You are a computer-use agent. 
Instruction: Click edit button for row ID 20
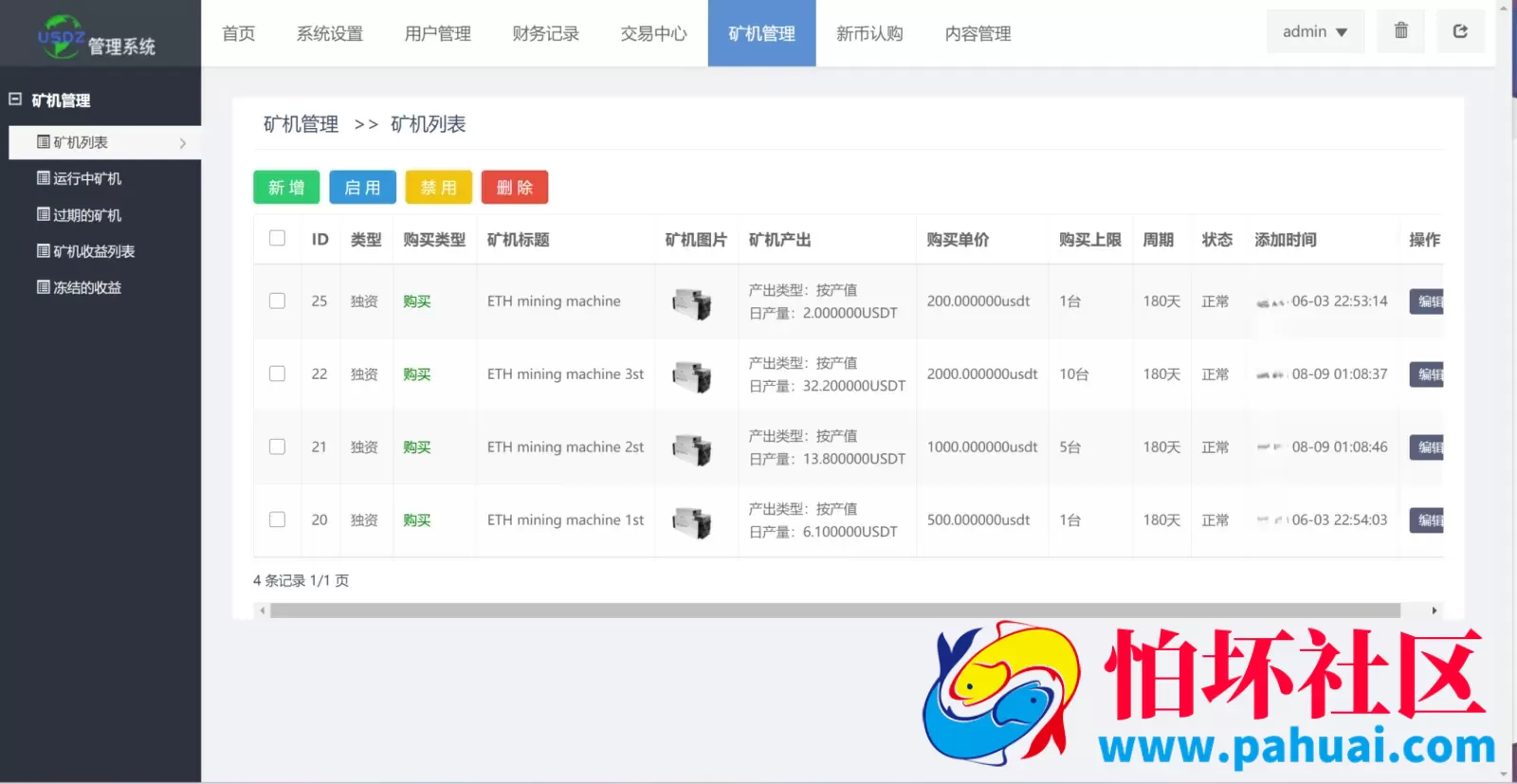pyautogui.click(x=1427, y=520)
